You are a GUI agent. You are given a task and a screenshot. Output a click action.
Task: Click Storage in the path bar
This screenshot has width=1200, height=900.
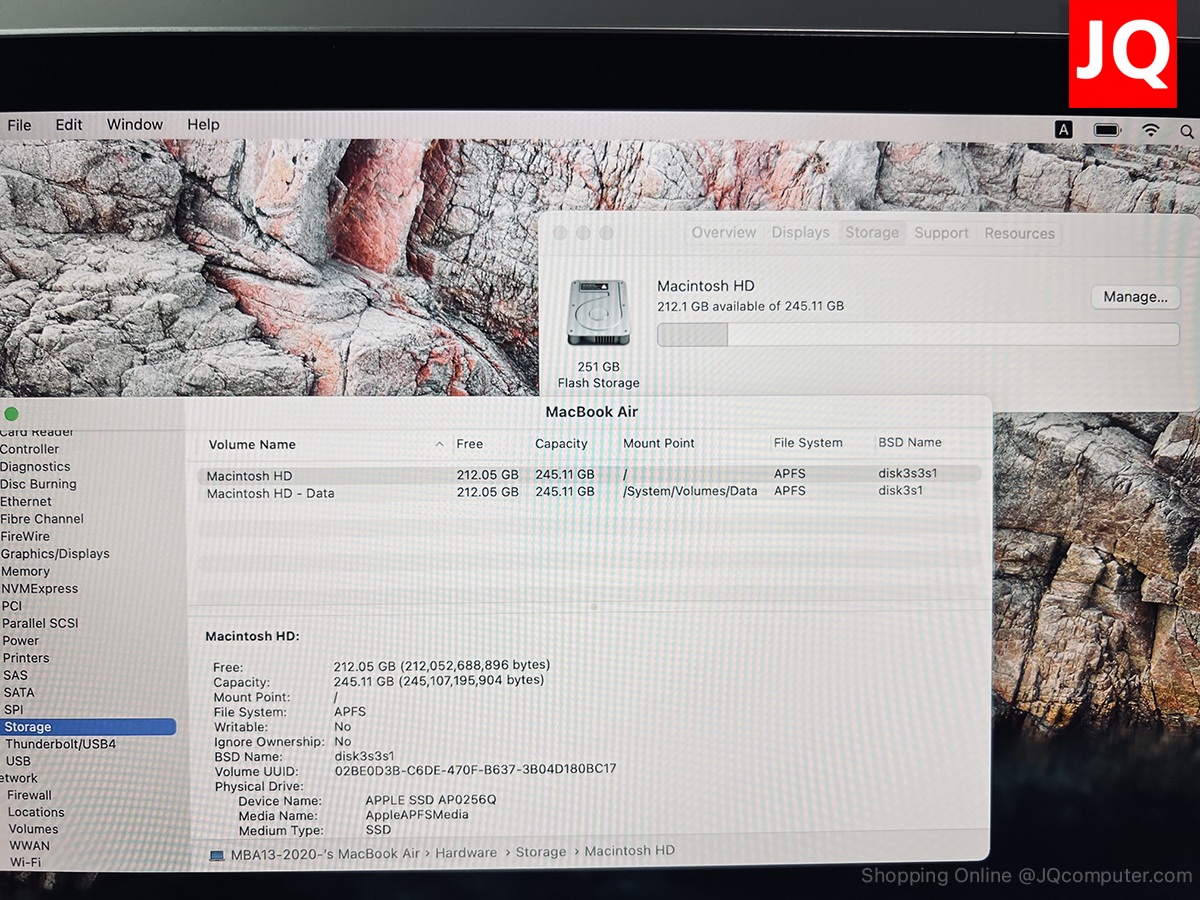tap(541, 852)
